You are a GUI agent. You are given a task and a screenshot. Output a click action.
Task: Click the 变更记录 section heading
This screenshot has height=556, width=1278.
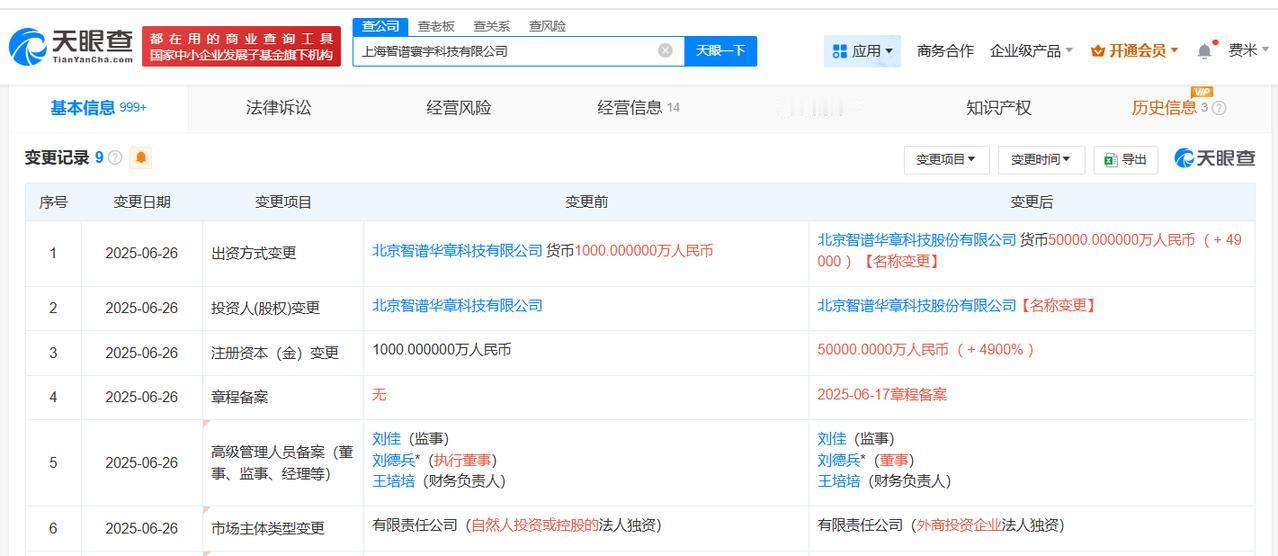tap(57, 158)
